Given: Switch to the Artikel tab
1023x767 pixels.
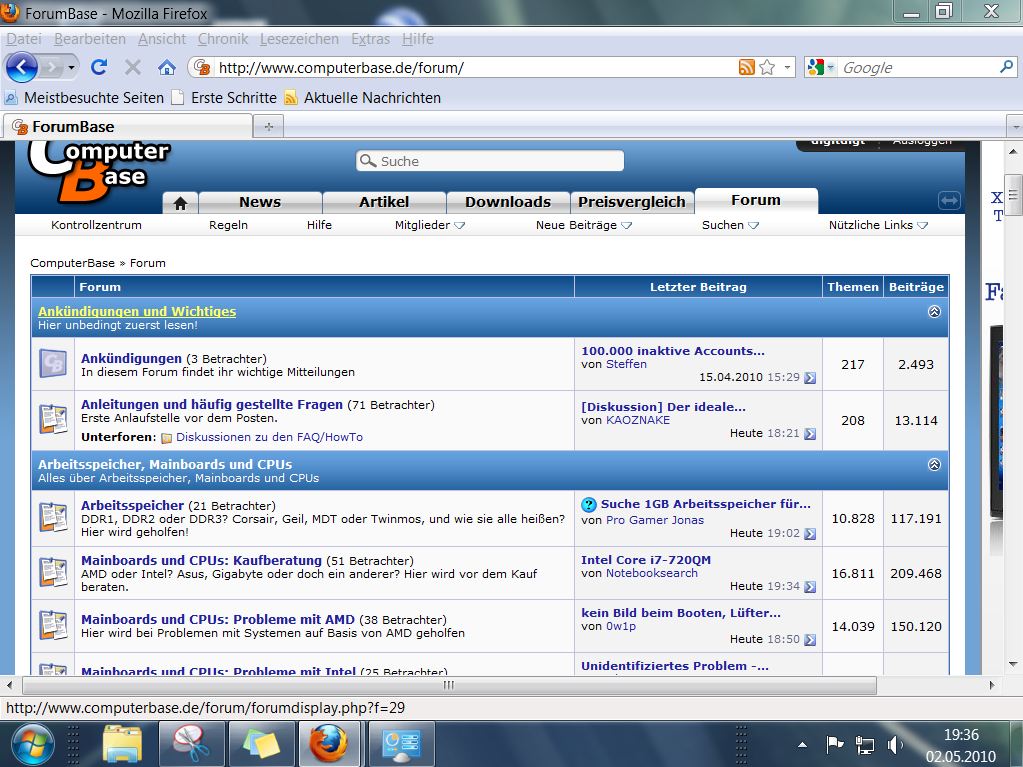Looking at the screenshot, I should click(384, 202).
